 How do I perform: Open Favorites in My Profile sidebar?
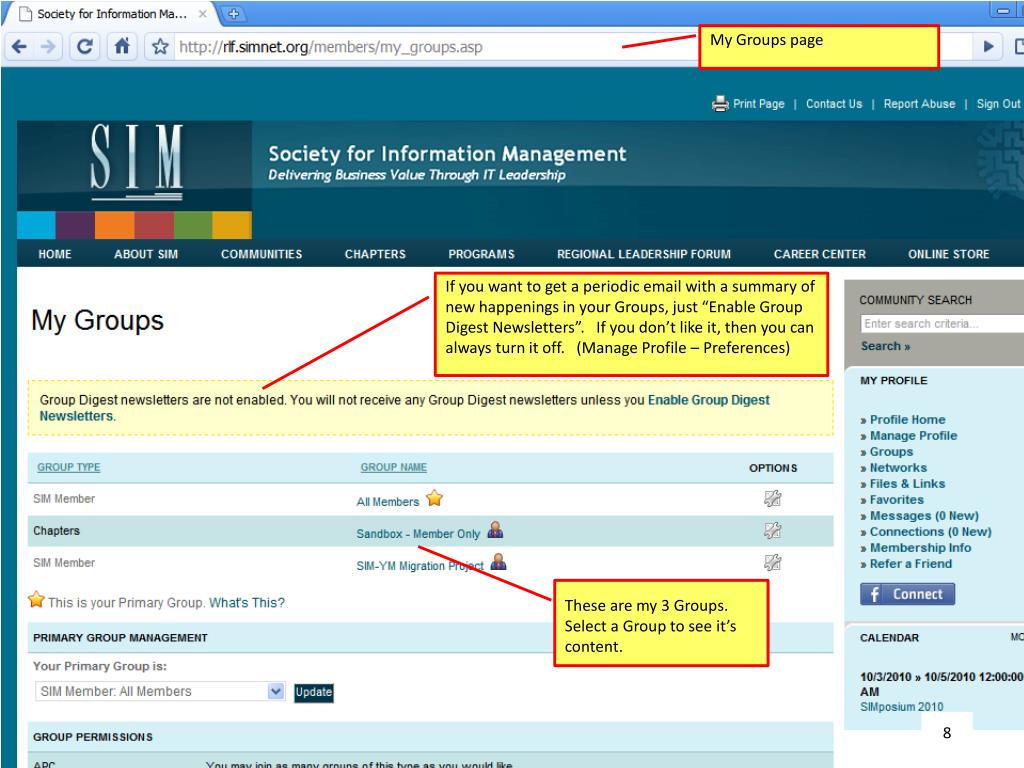click(x=897, y=500)
